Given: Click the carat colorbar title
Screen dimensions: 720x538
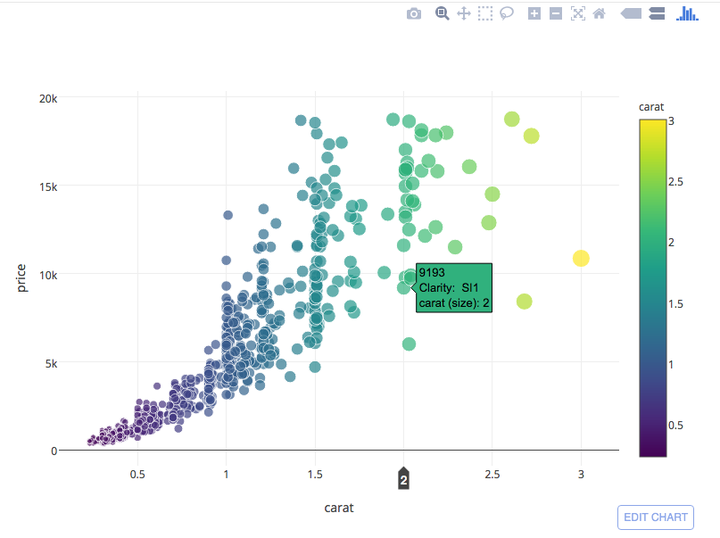Looking at the screenshot, I should point(651,107).
